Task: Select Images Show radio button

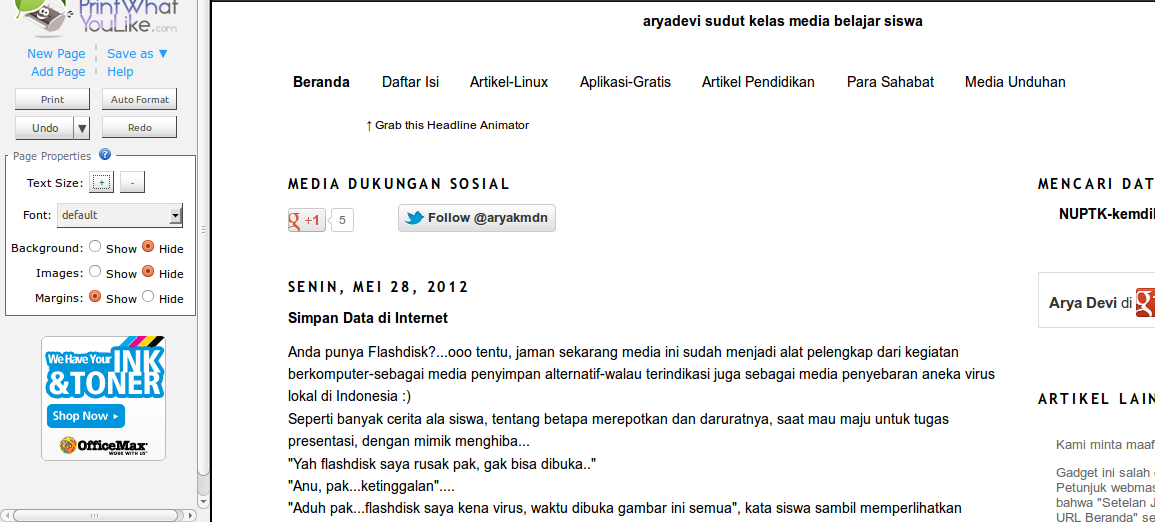Action: [x=95, y=272]
